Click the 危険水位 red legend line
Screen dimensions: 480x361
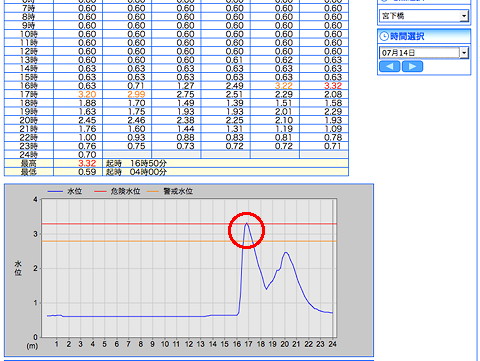(x=100, y=191)
